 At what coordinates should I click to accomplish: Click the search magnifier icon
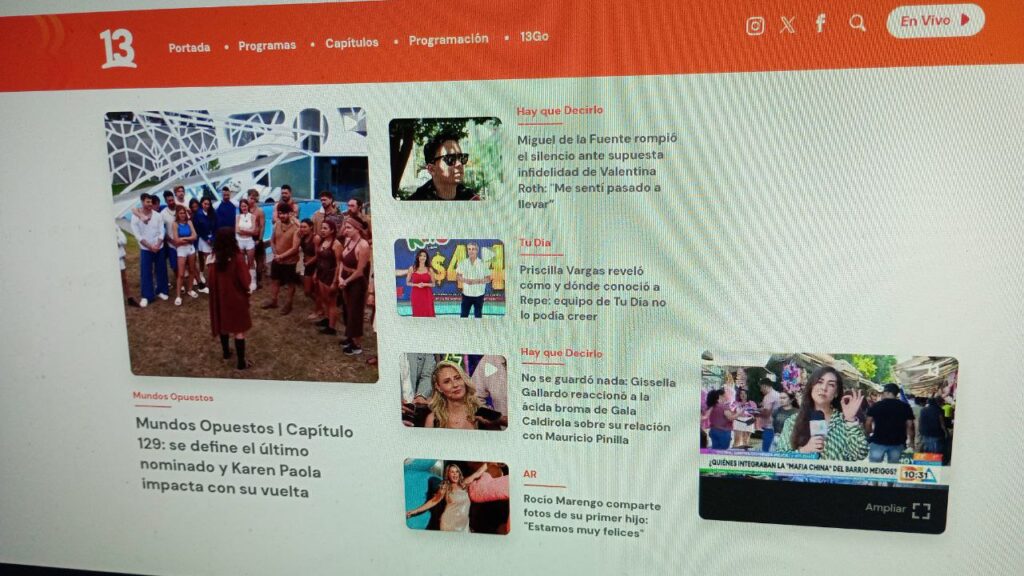pos(857,21)
